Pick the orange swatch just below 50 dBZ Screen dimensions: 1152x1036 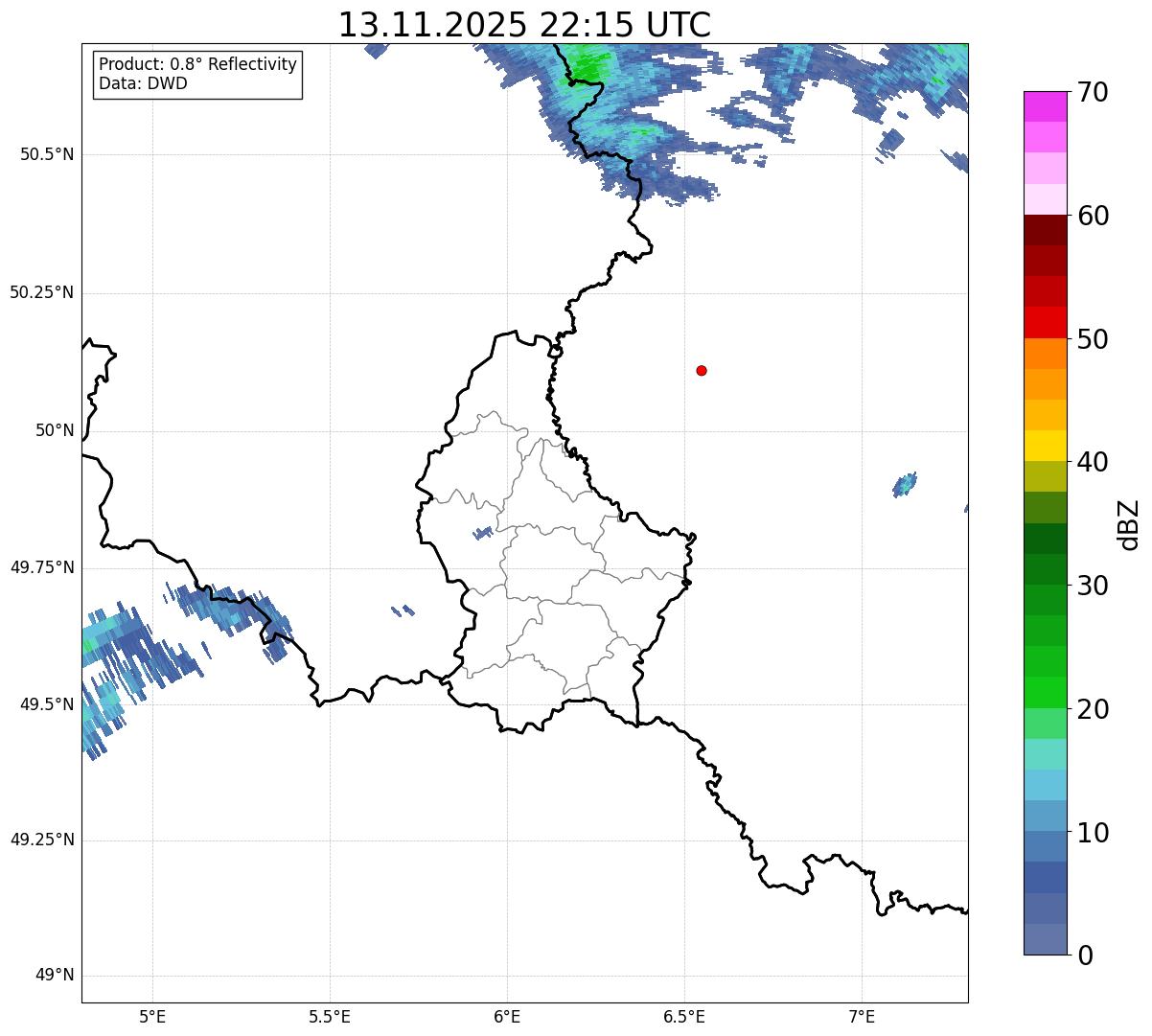1046,355
